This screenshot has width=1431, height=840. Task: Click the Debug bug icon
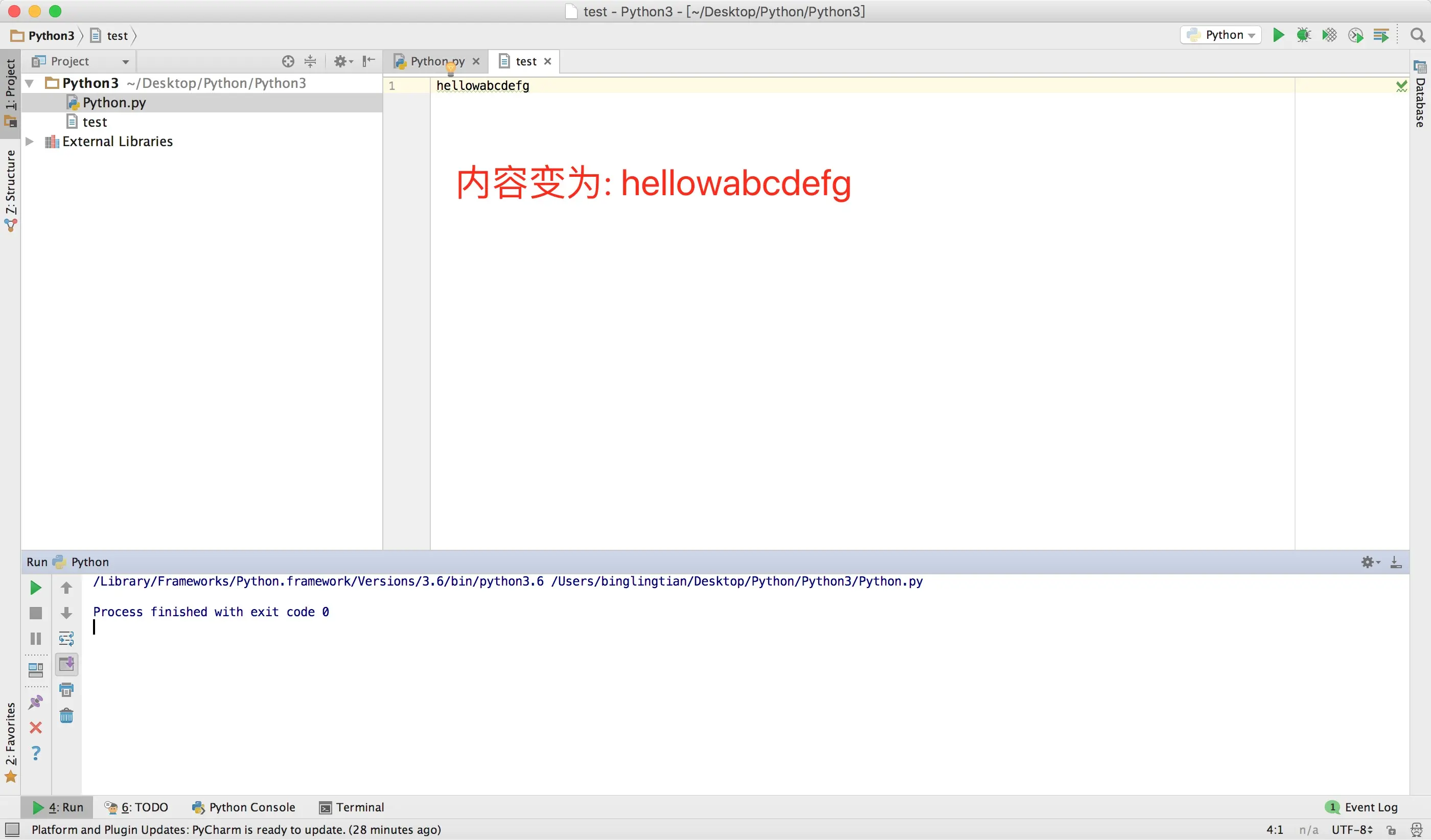pos(1303,35)
